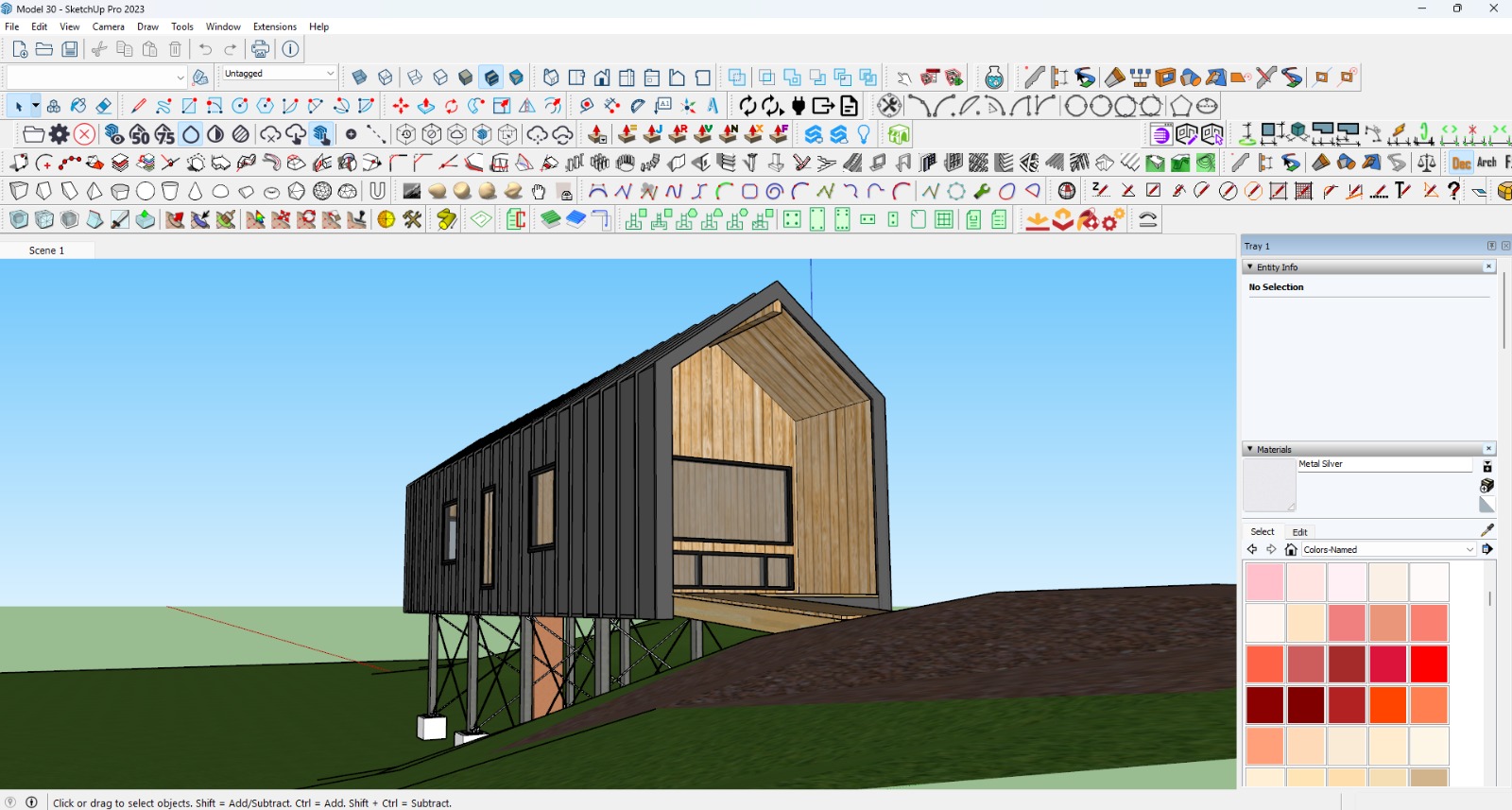The image size is (1512, 810).
Task: Select the Eraser tool
Action: 104,106
